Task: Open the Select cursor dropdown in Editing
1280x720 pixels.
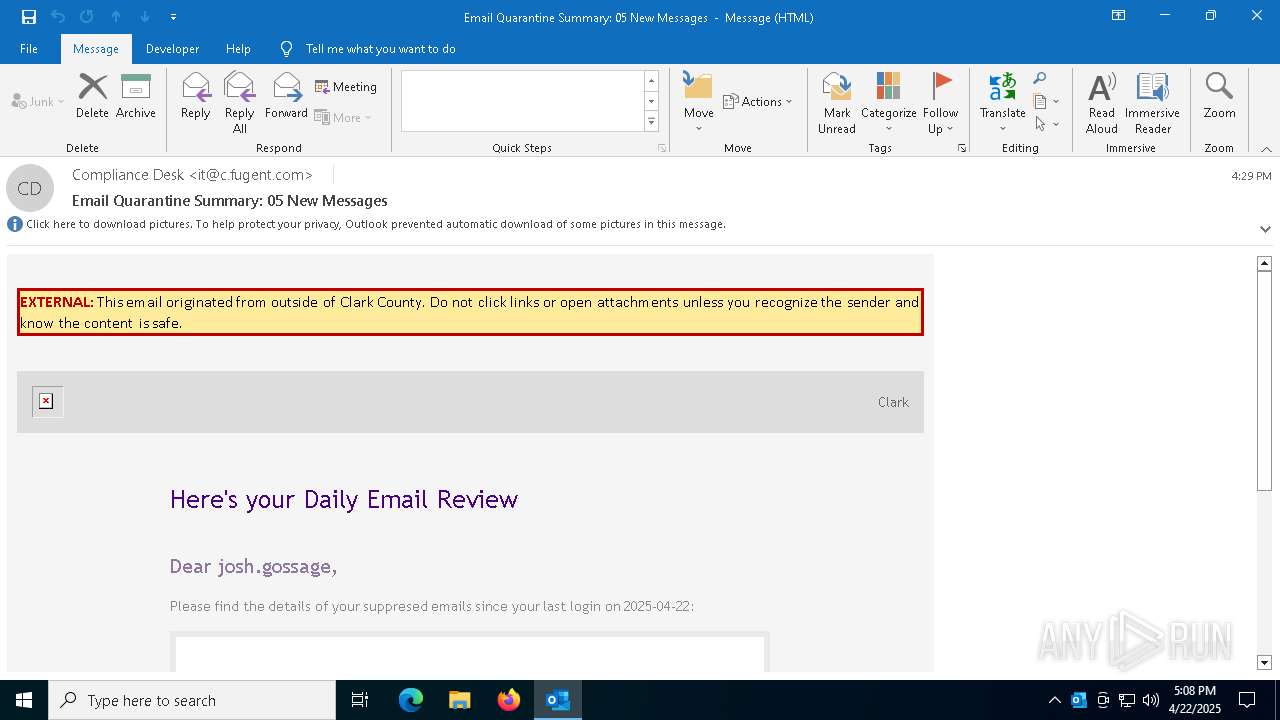Action: point(1046,124)
